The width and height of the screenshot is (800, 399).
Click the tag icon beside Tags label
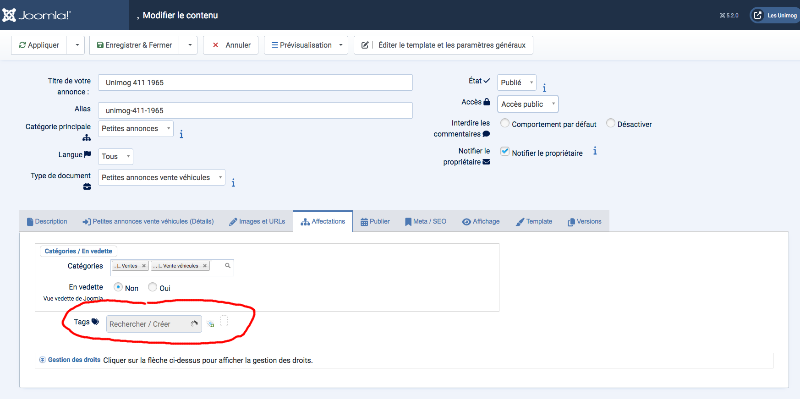(x=95, y=322)
